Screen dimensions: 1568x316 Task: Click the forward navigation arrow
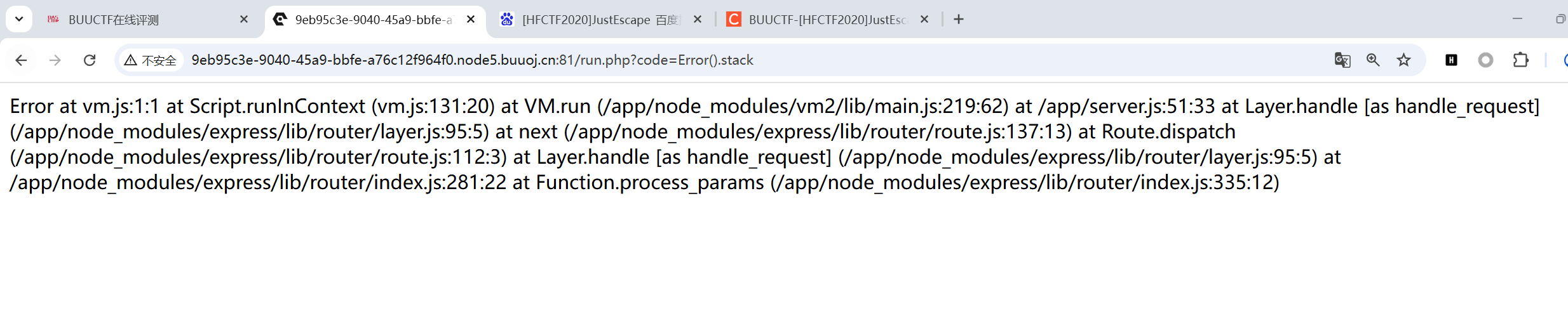(55, 60)
